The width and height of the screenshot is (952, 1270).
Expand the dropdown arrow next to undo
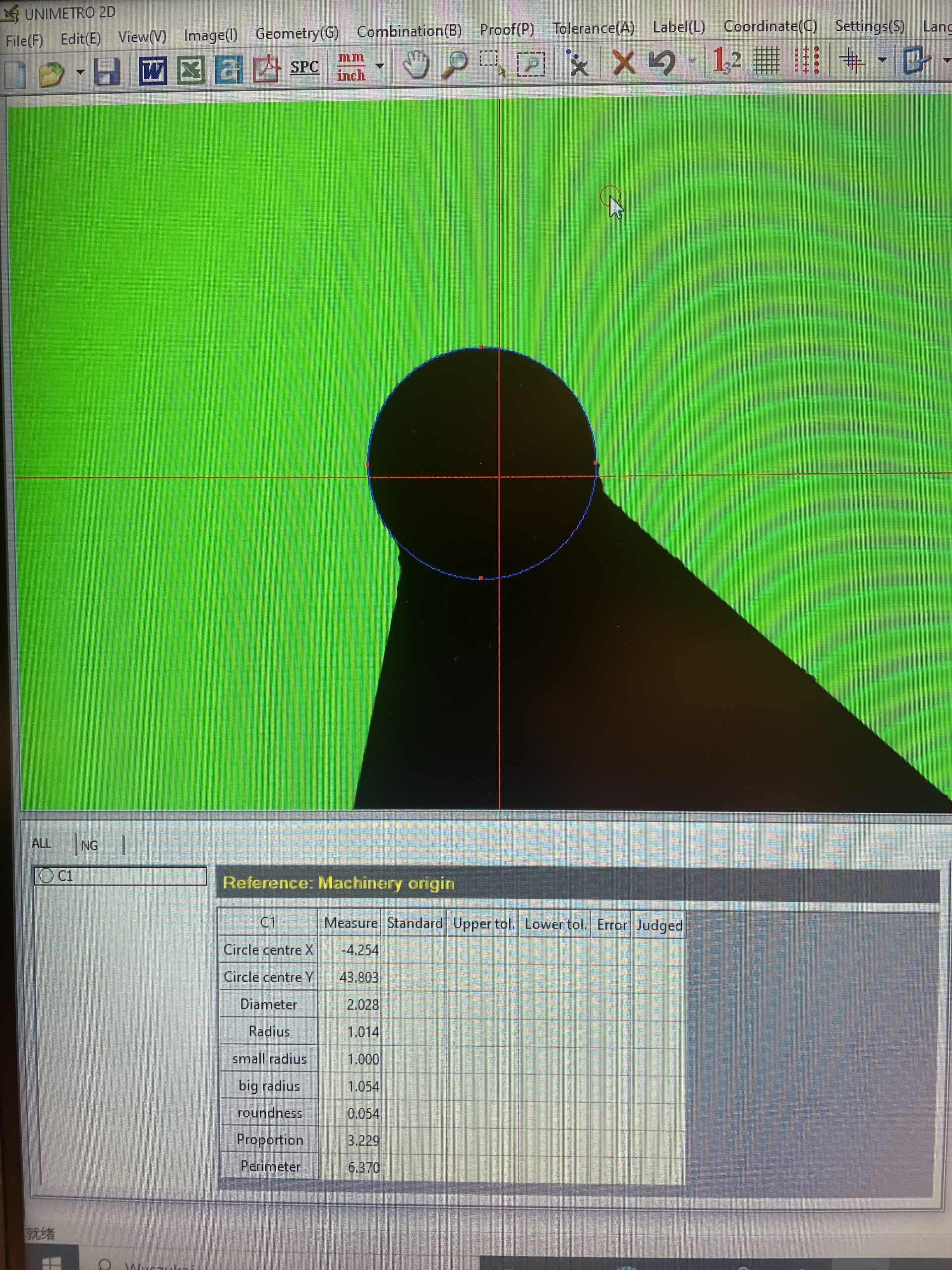pos(693,61)
